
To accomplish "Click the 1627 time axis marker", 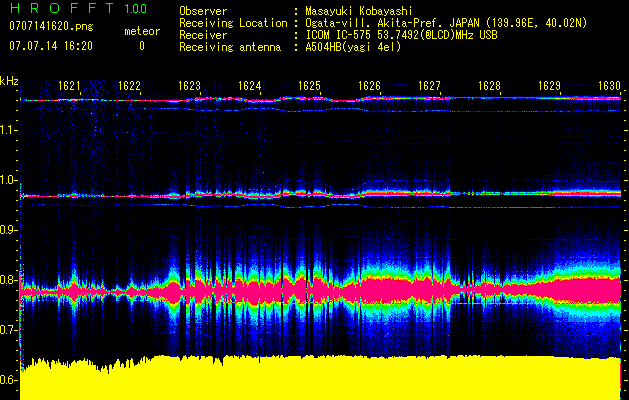I will pos(429,86).
